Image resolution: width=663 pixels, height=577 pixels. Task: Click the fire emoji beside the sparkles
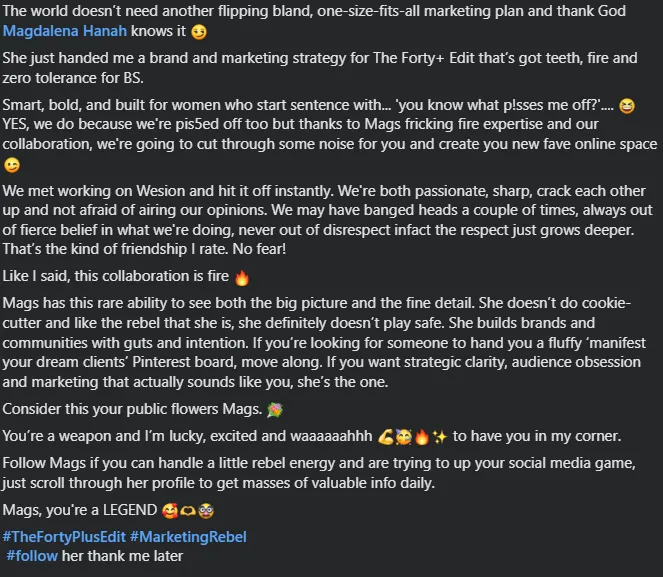point(422,437)
